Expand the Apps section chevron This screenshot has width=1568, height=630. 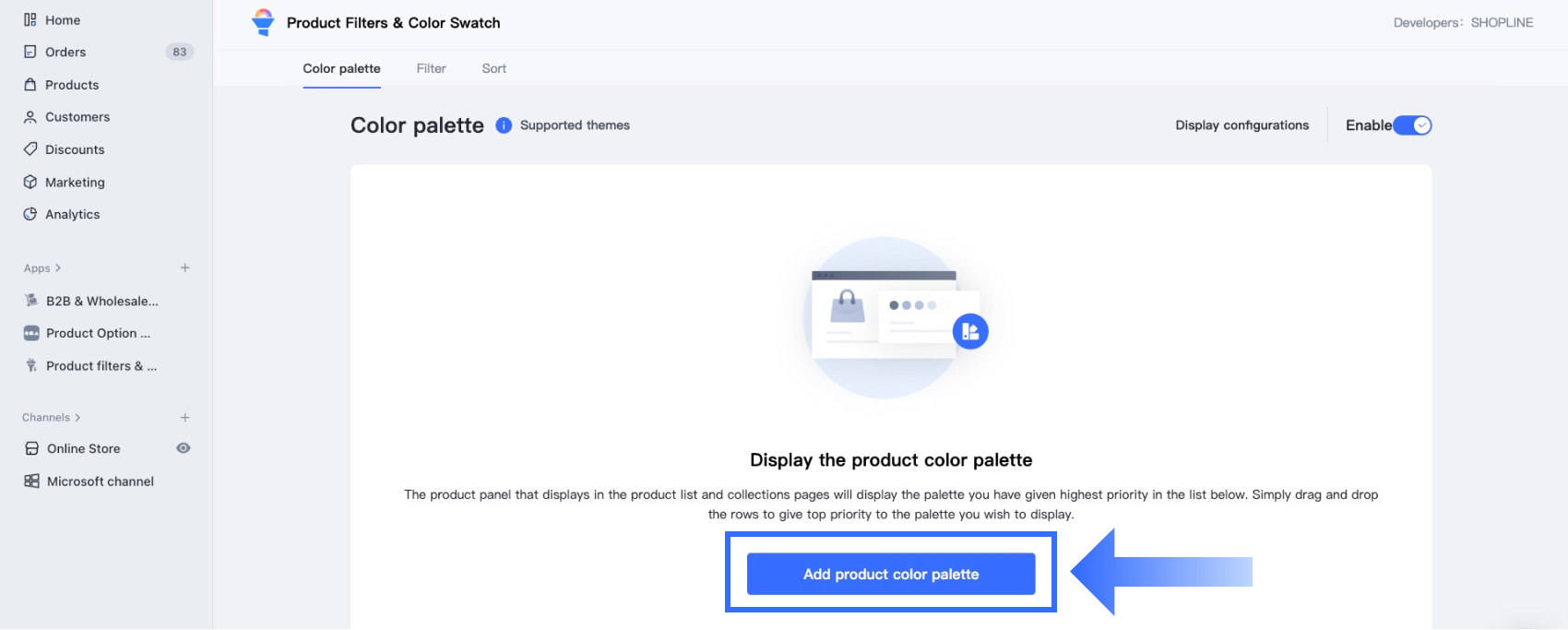click(x=58, y=268)
